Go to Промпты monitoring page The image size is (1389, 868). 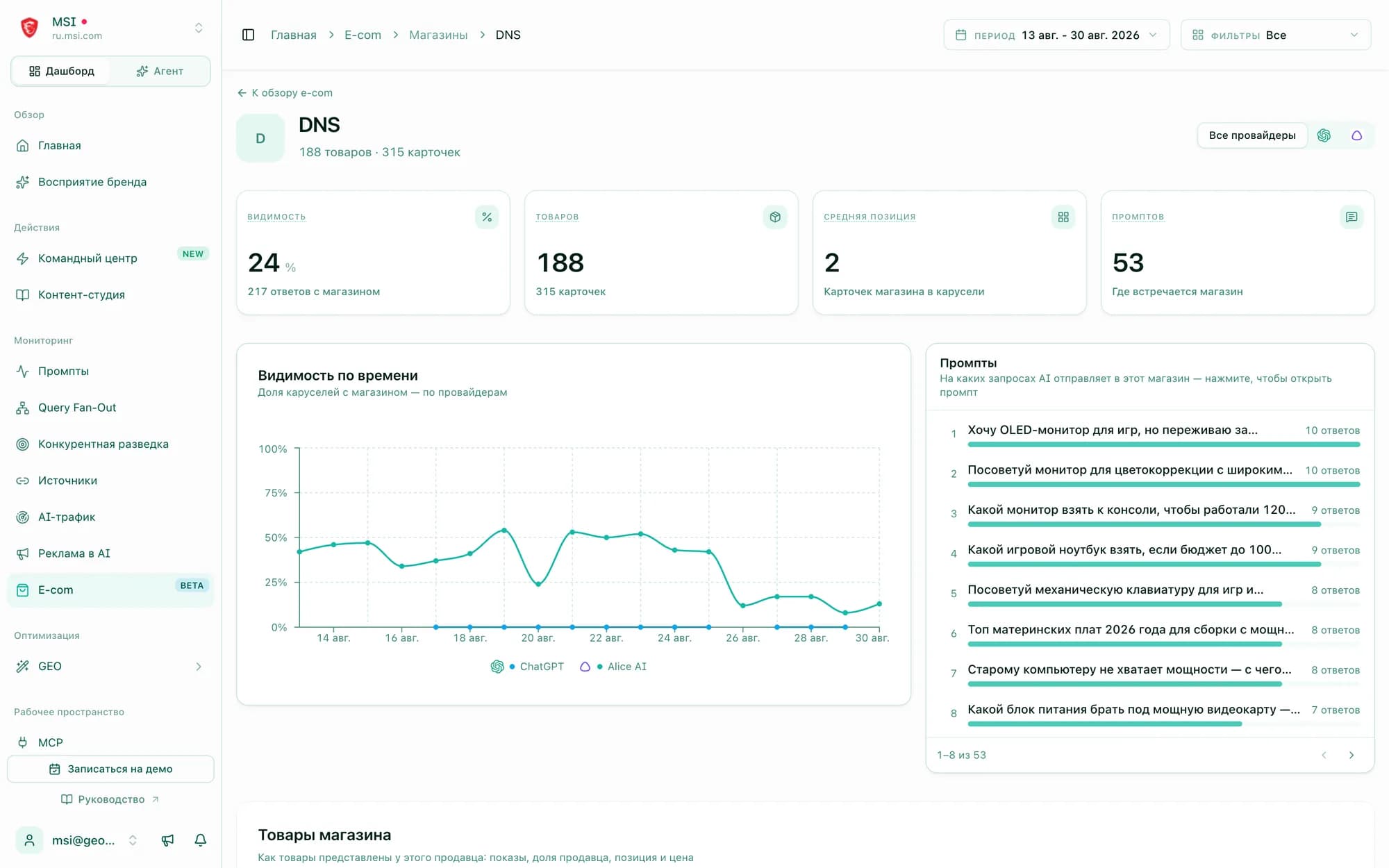click(x=111, y=372)
